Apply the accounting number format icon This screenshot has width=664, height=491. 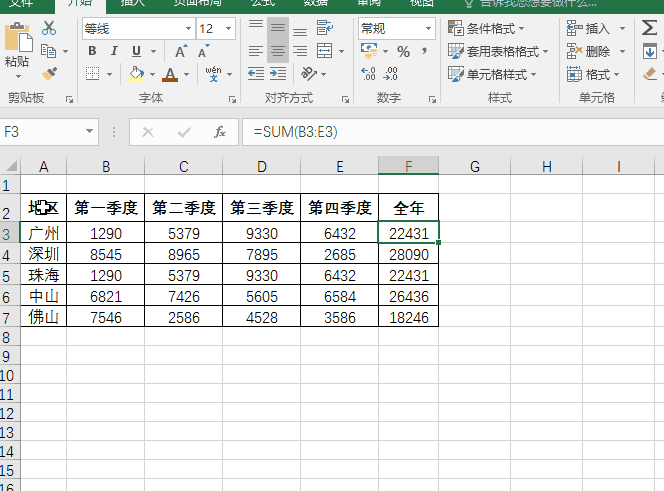point(369,51)
